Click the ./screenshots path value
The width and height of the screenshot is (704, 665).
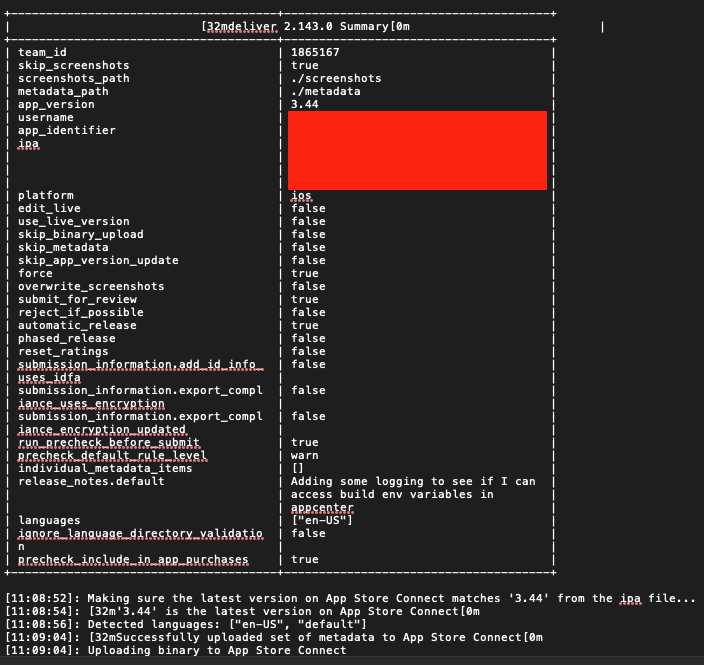click(x=336, y=79)
